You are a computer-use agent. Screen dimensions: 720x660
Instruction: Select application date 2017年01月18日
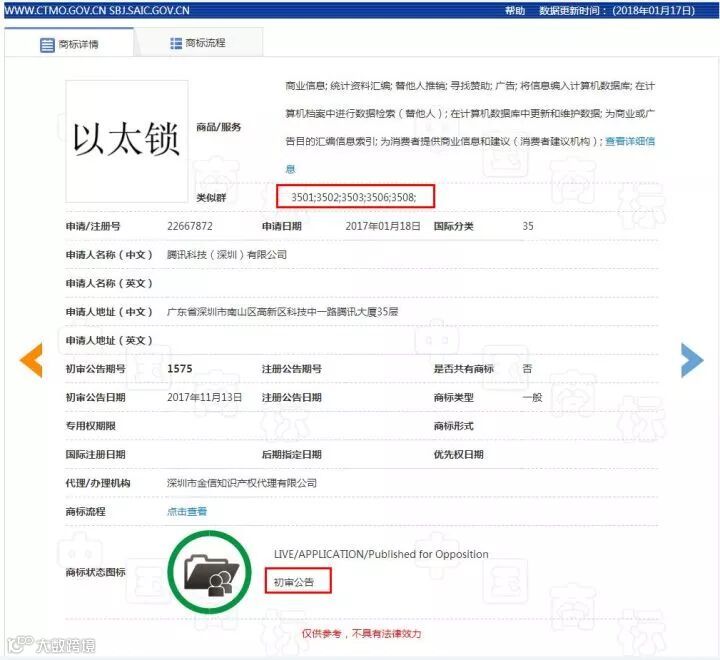(382, 226)
